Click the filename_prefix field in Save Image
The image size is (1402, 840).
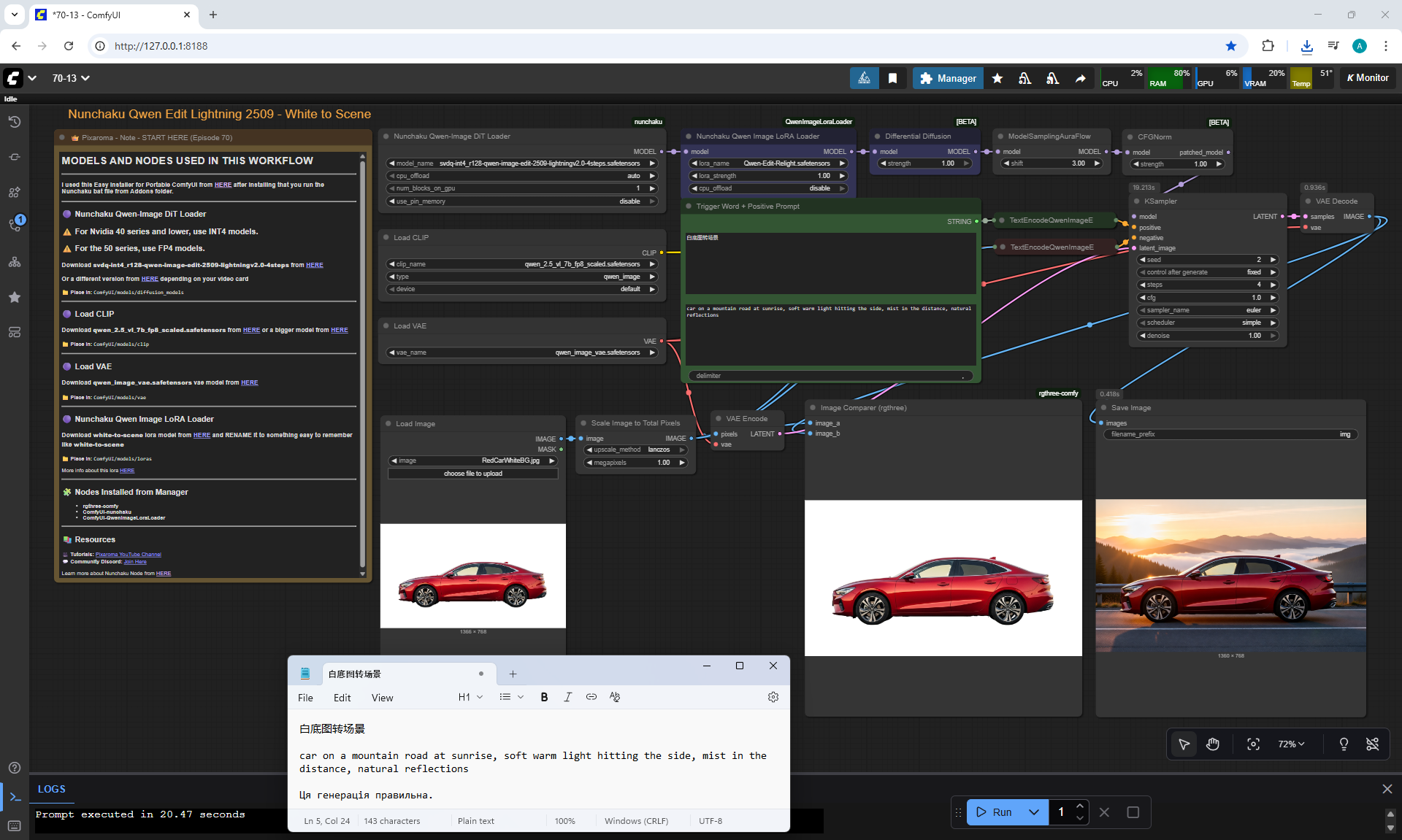click(x=1230, y=434)
